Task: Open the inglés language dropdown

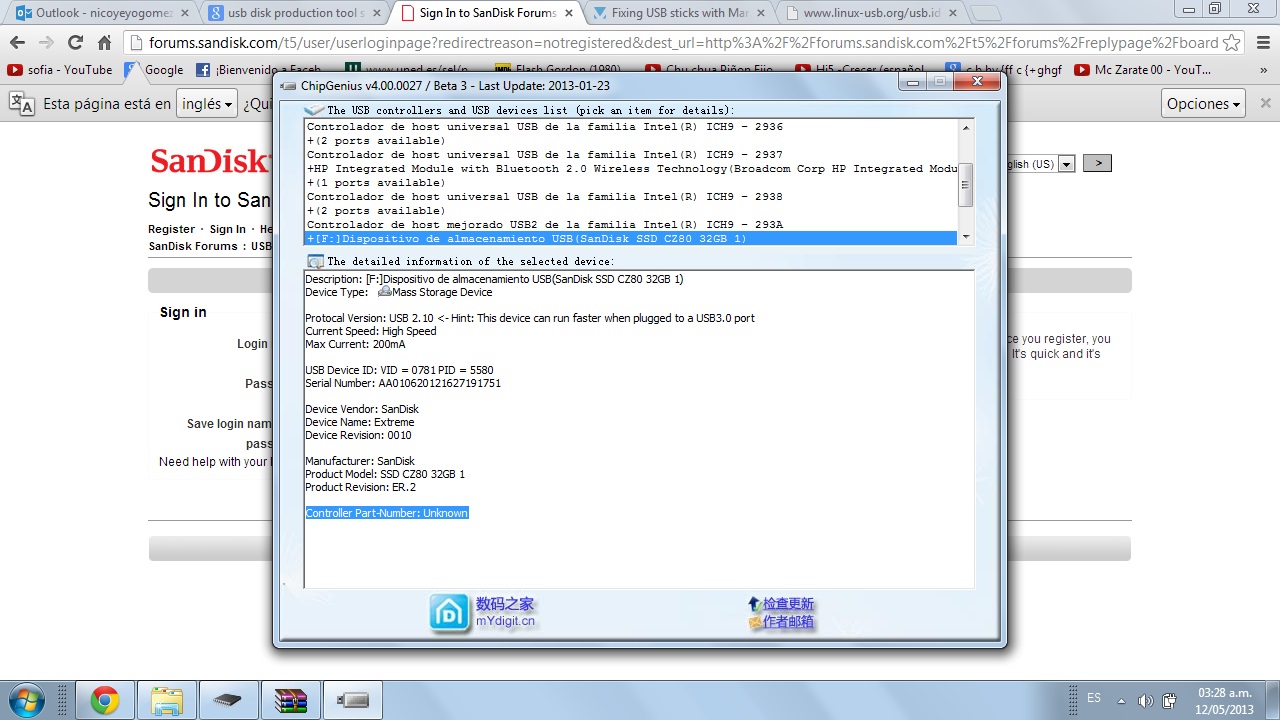Action: [207, 104]
